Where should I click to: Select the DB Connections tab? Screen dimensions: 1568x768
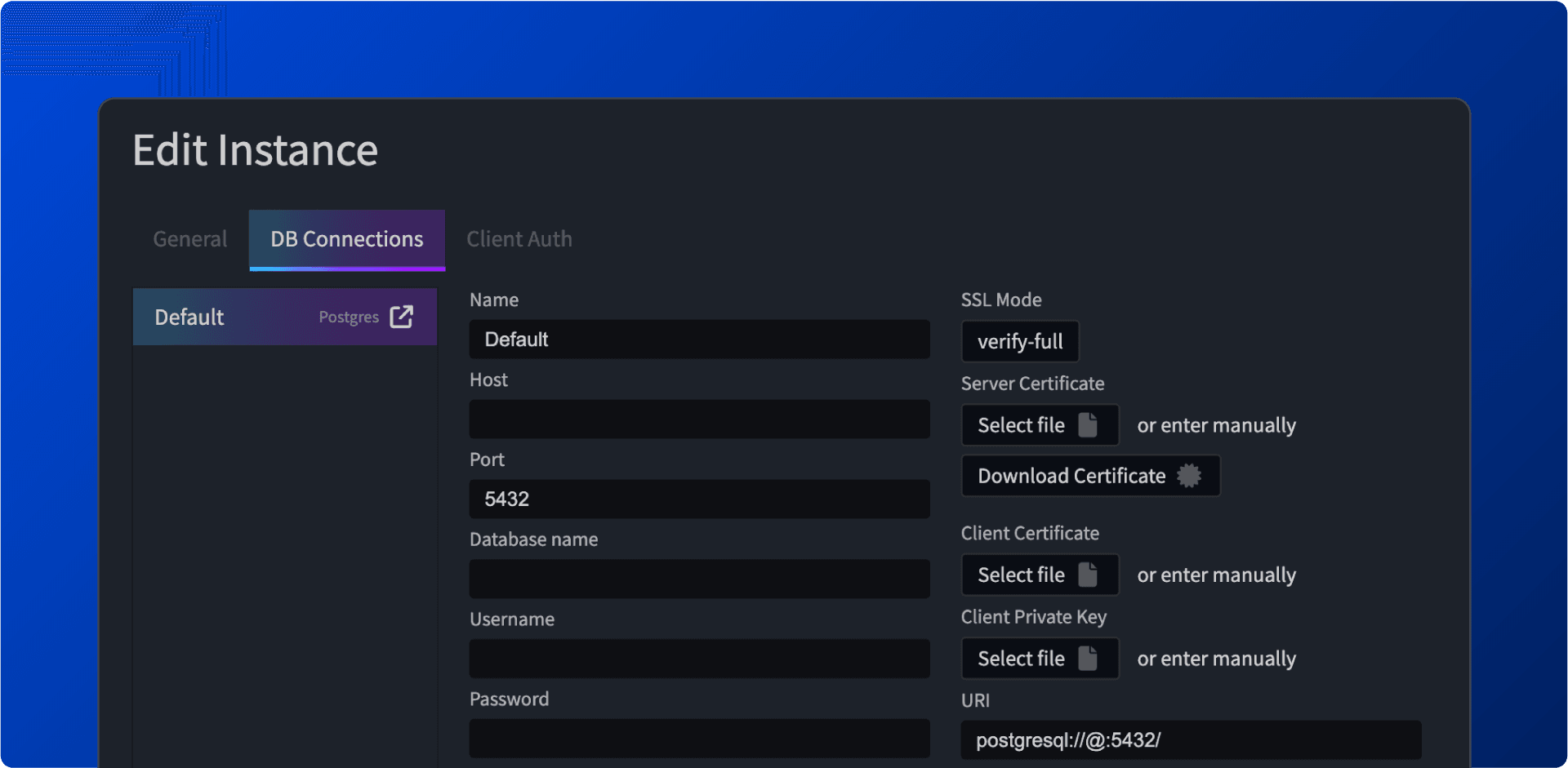(x=346, y=239)
